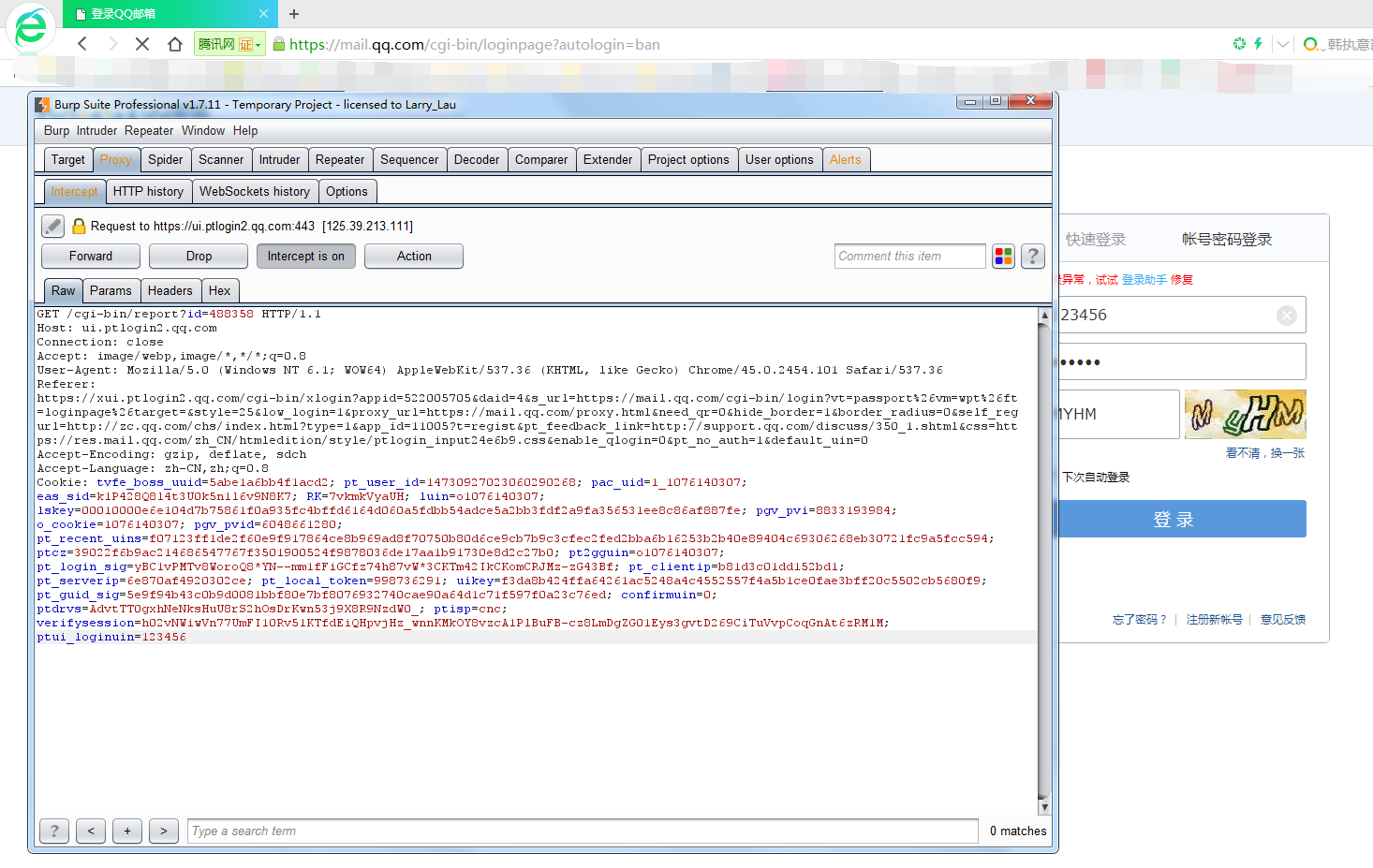Screen dimensions: 1373x868
Task: Switch request view to Hex
Action: [x=219, y=291]
